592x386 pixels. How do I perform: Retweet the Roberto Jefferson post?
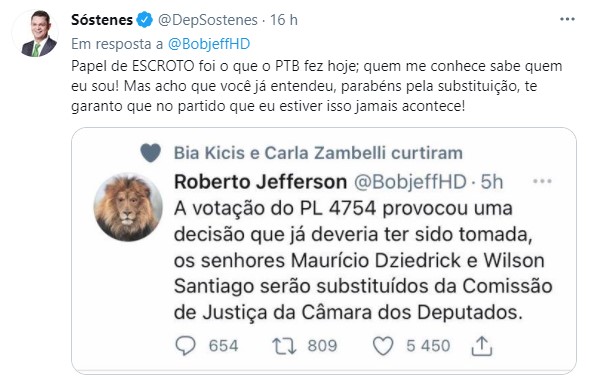(x=284, y=346)
